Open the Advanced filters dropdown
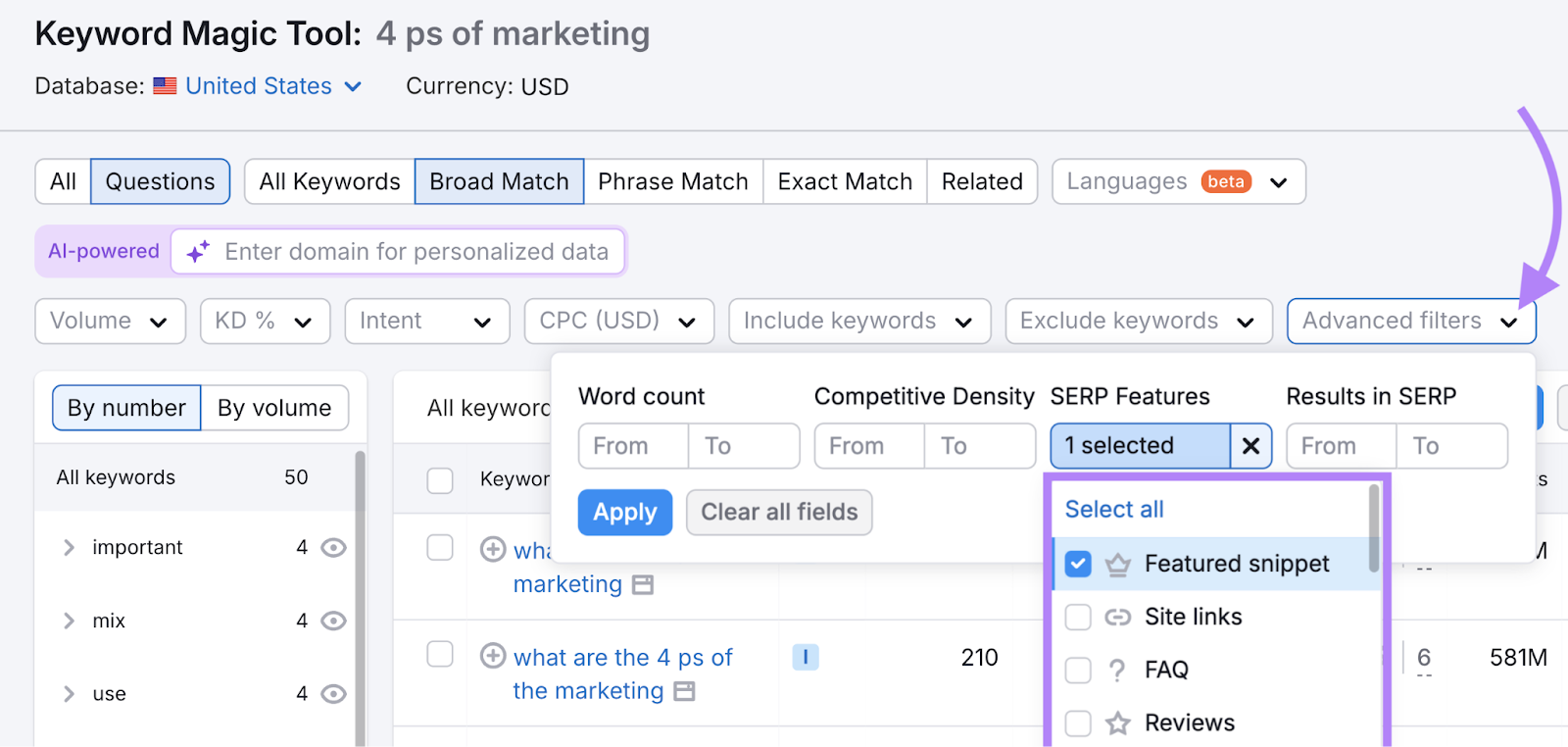The width and height of the screenshot is (1568, 747). coord(1410,322)
